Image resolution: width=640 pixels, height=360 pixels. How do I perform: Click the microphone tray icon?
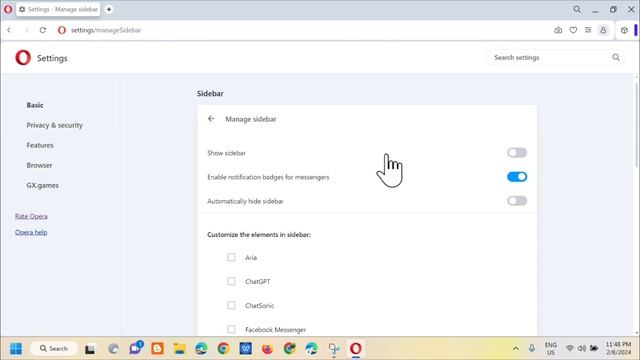tap(531, 348)
